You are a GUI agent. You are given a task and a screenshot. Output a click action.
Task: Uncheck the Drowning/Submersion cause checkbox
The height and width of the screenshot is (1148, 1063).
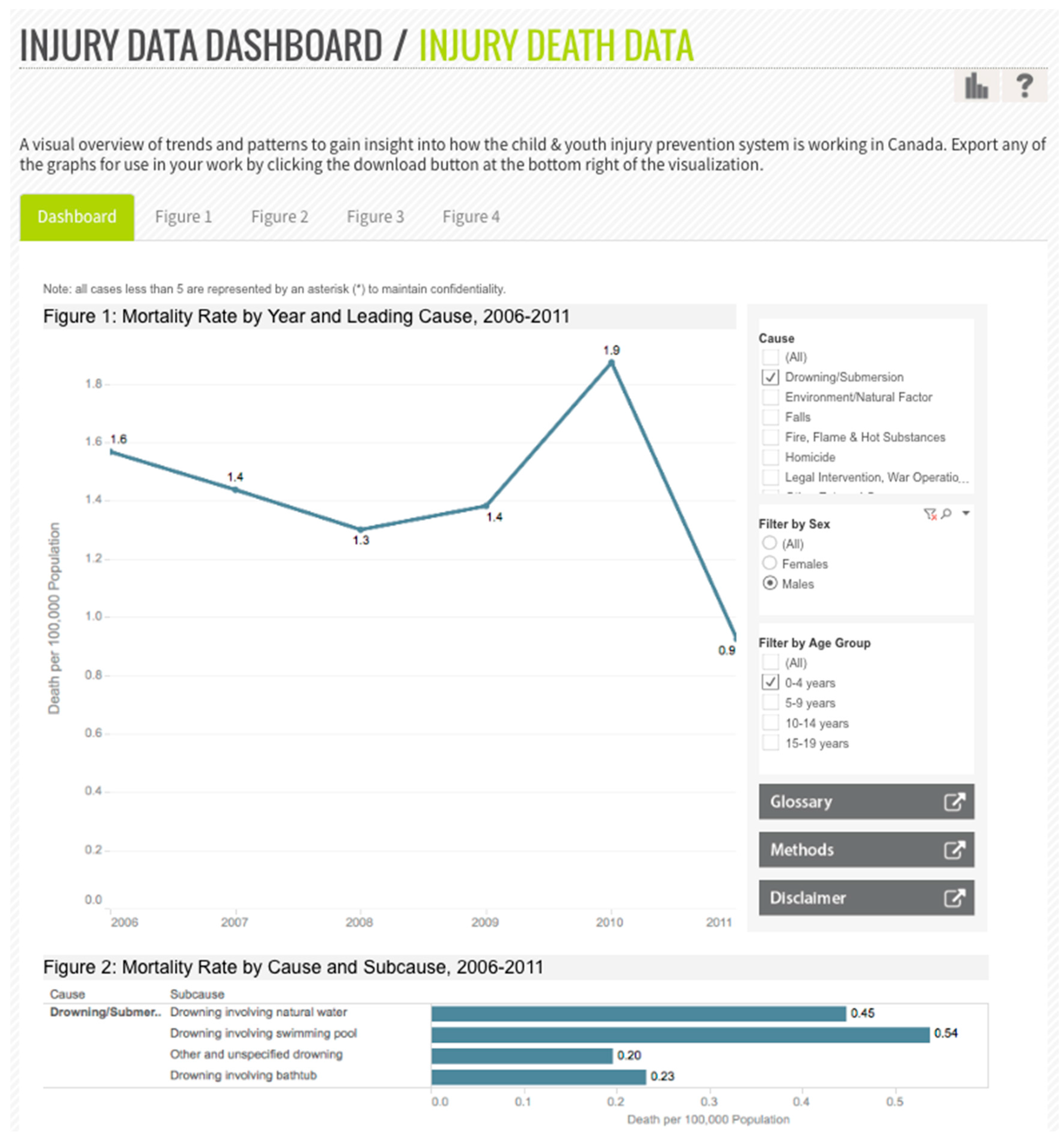[770, 377]
